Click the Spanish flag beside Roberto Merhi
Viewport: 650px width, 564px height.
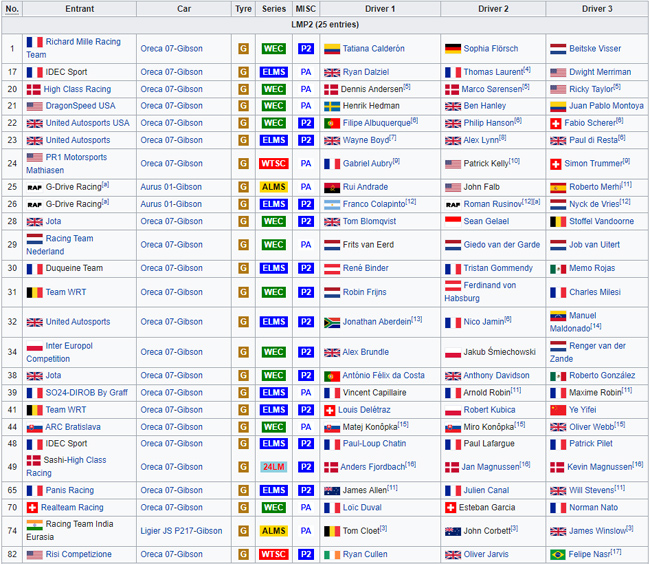[x=558, y=188]
